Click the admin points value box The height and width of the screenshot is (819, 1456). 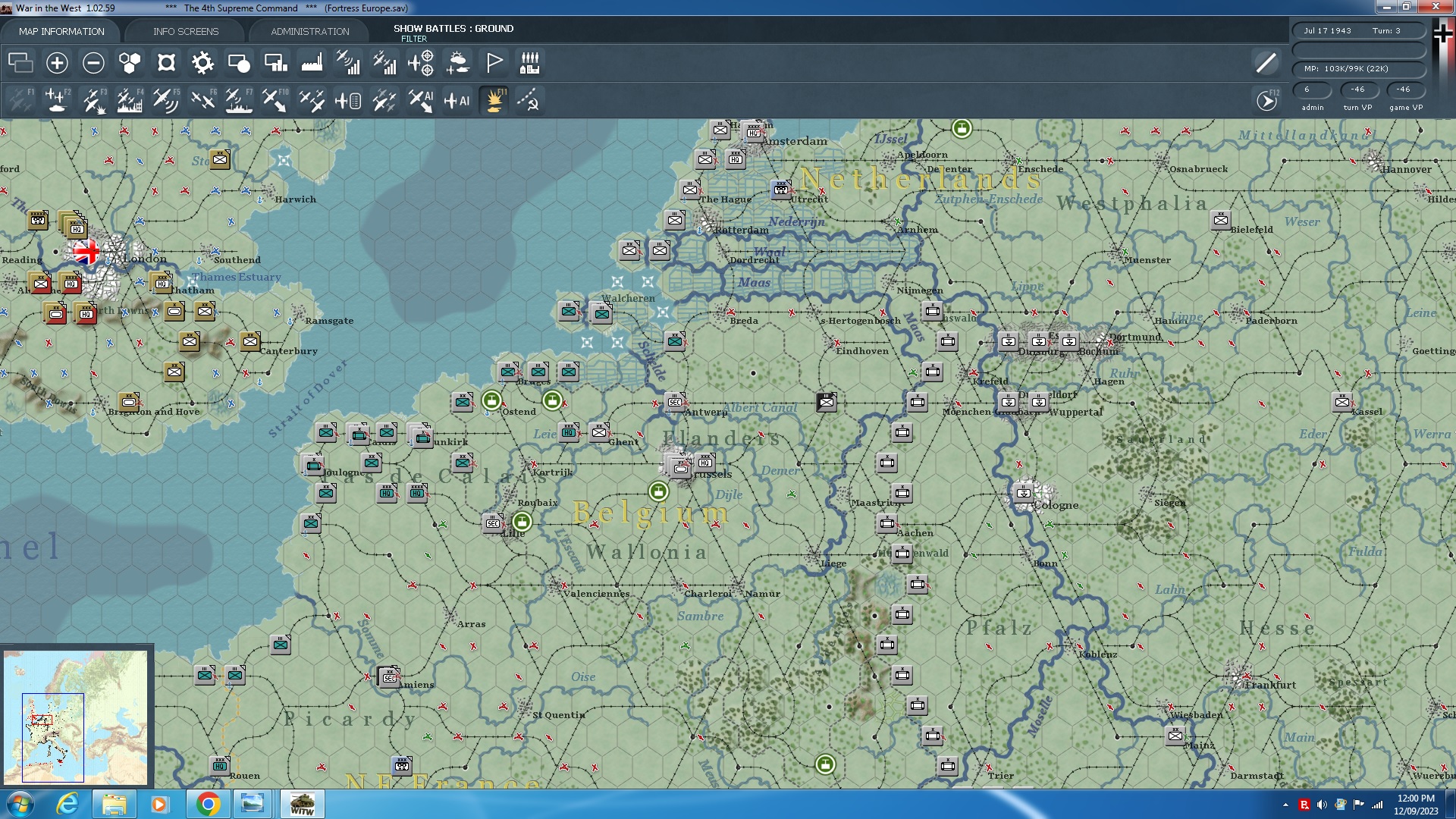[1312, 89]
